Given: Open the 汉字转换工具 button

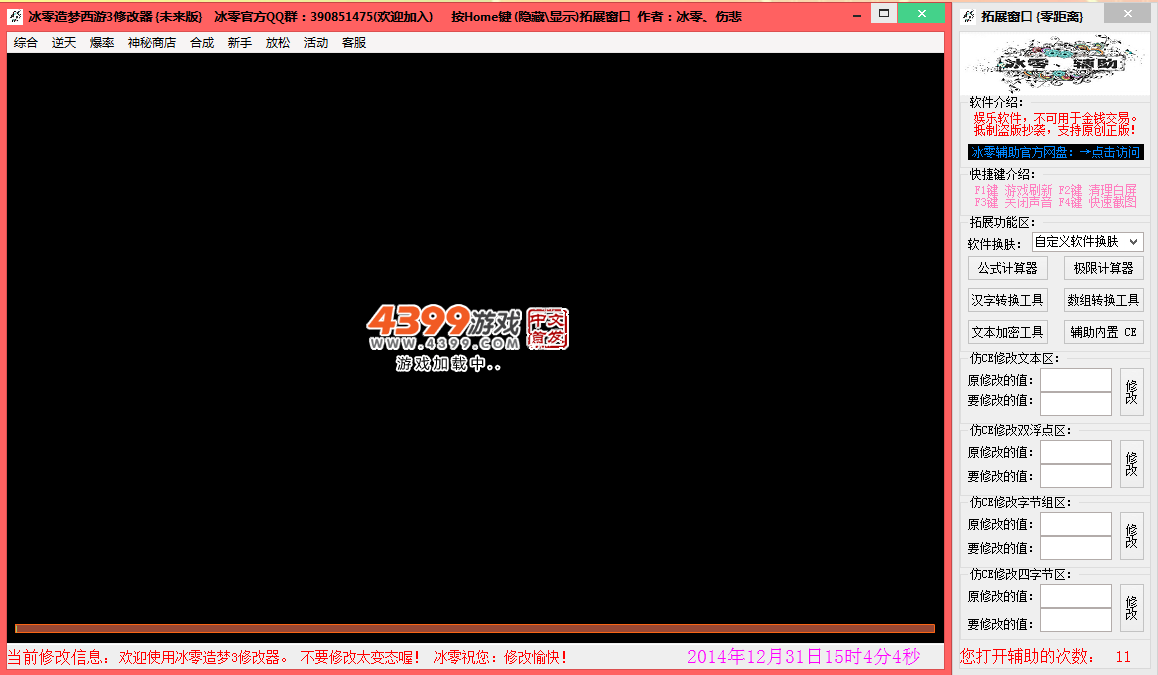Looking at the screenshot, I should pyautogui.click(x=1007, y=300).
